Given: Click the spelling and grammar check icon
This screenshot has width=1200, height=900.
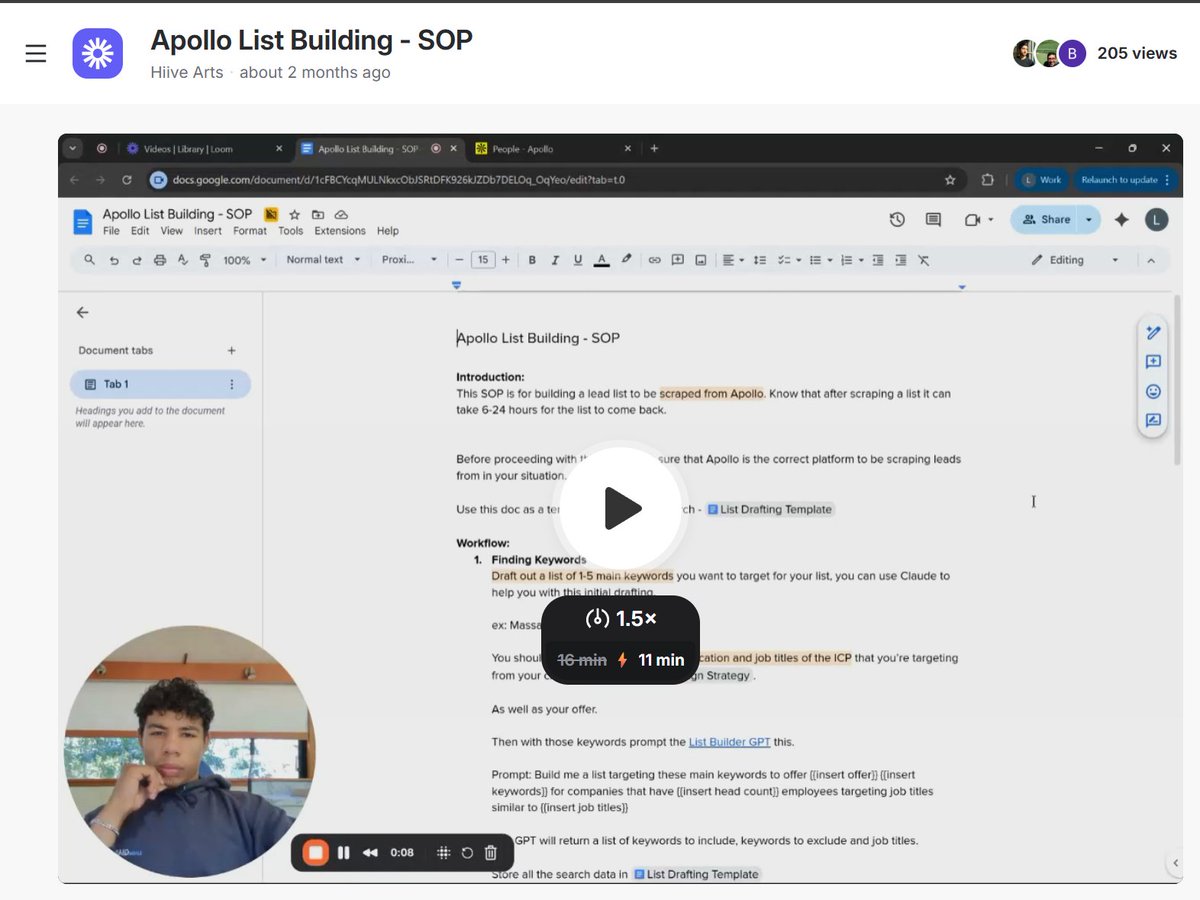Looking at the screenshot, I should tap(183, 260).
